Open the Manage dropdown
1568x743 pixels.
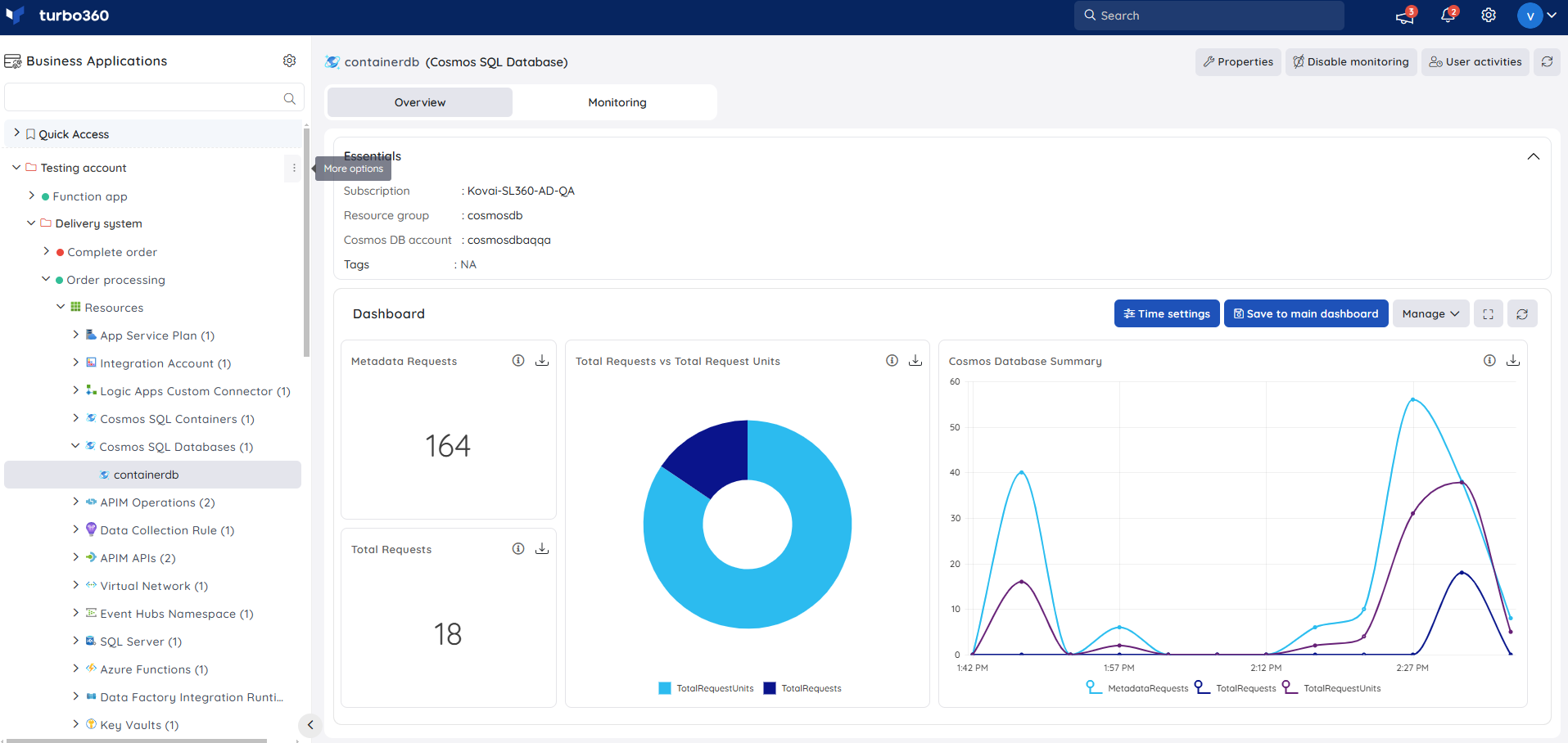click(1430, 313)
